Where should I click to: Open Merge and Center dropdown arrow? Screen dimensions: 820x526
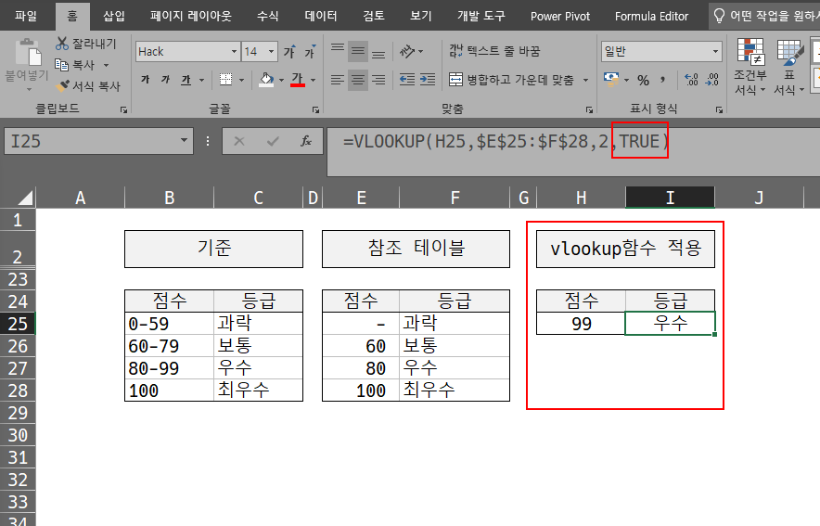(586, 80)
